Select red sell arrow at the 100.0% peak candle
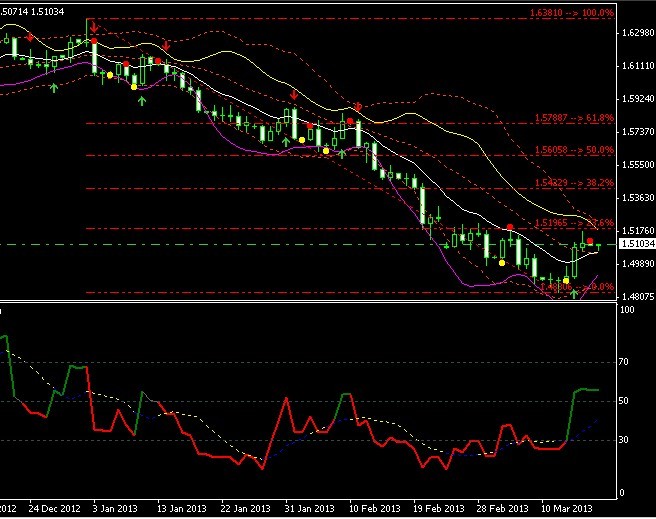The image size is (656, 519). pos(94,28)
